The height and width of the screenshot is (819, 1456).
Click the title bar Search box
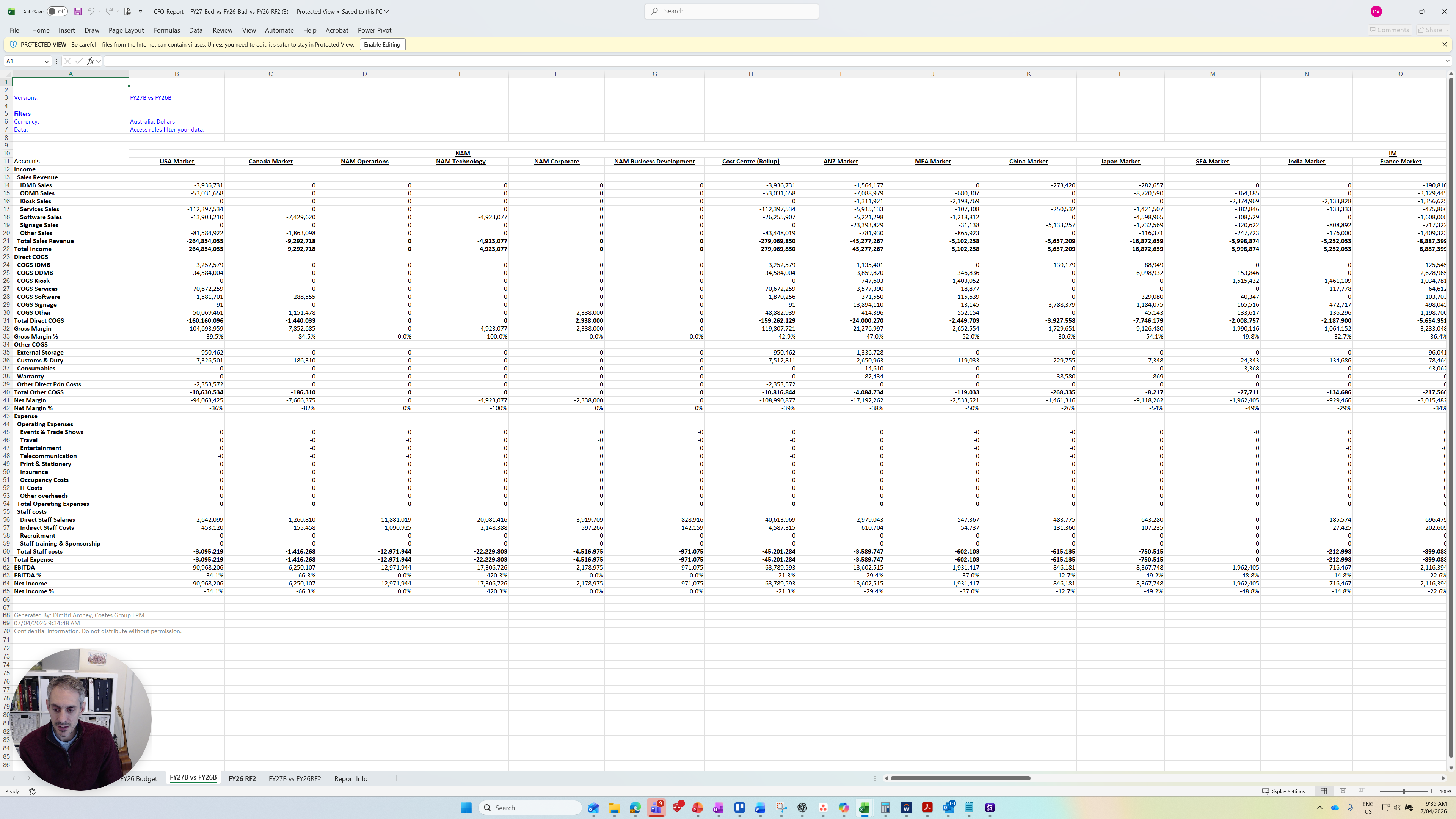click(x=731, y=11)
